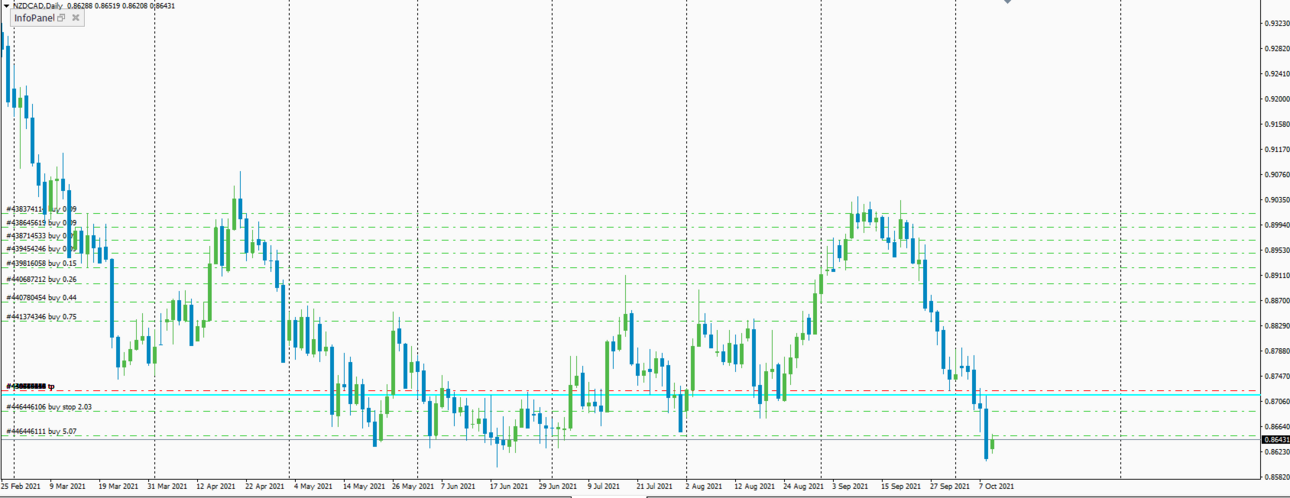Click price scale value 0.93230
The width and height of the screenshot is (1290, 498).
[x=1277, y=23]
